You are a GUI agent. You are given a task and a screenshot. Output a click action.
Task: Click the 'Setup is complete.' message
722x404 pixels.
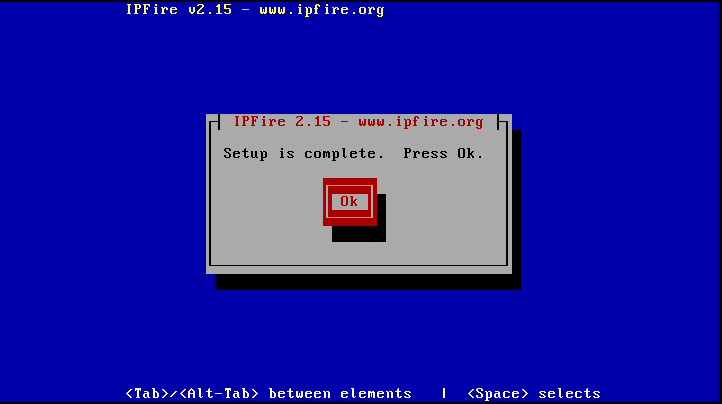pyautogui.click(x=303, y=153)
